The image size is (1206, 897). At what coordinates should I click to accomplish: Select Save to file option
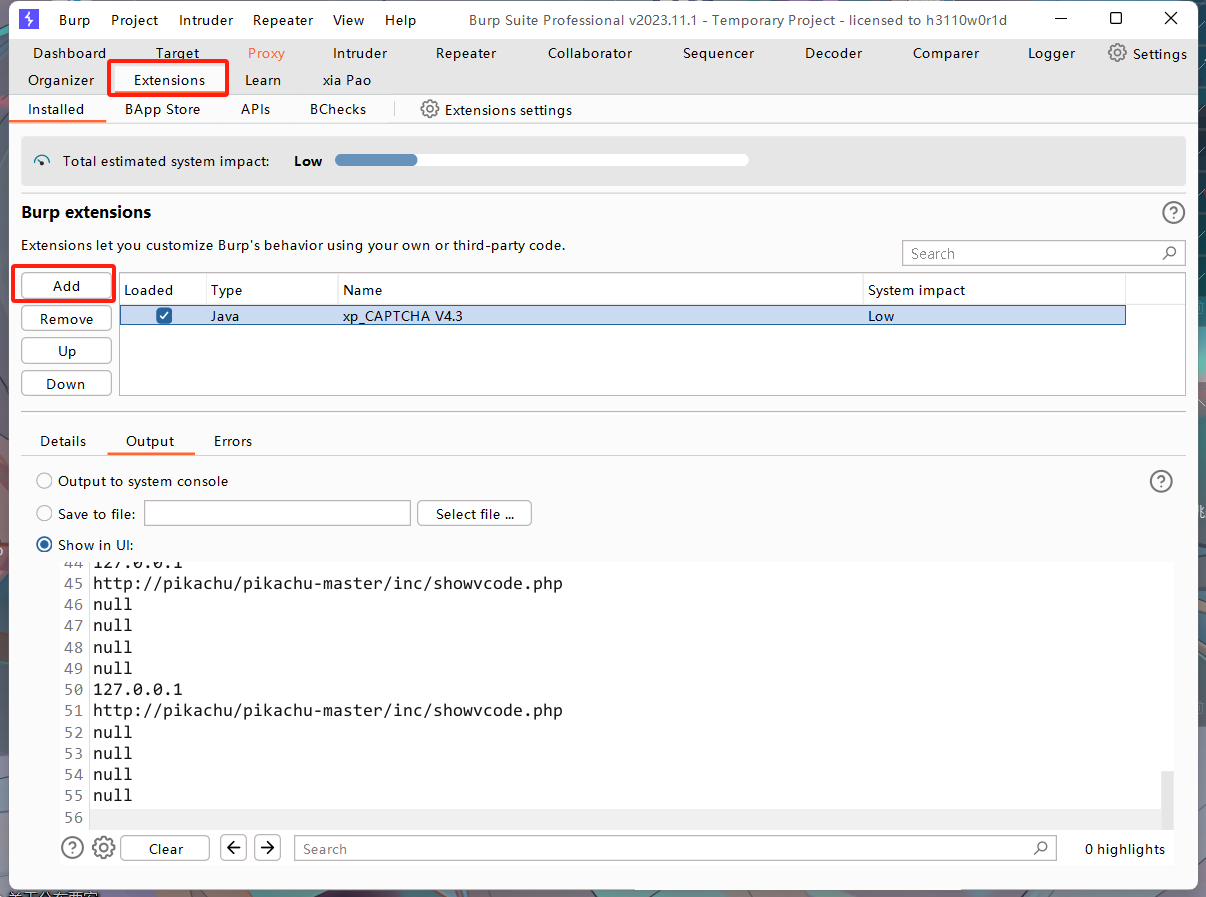[44, 513]
